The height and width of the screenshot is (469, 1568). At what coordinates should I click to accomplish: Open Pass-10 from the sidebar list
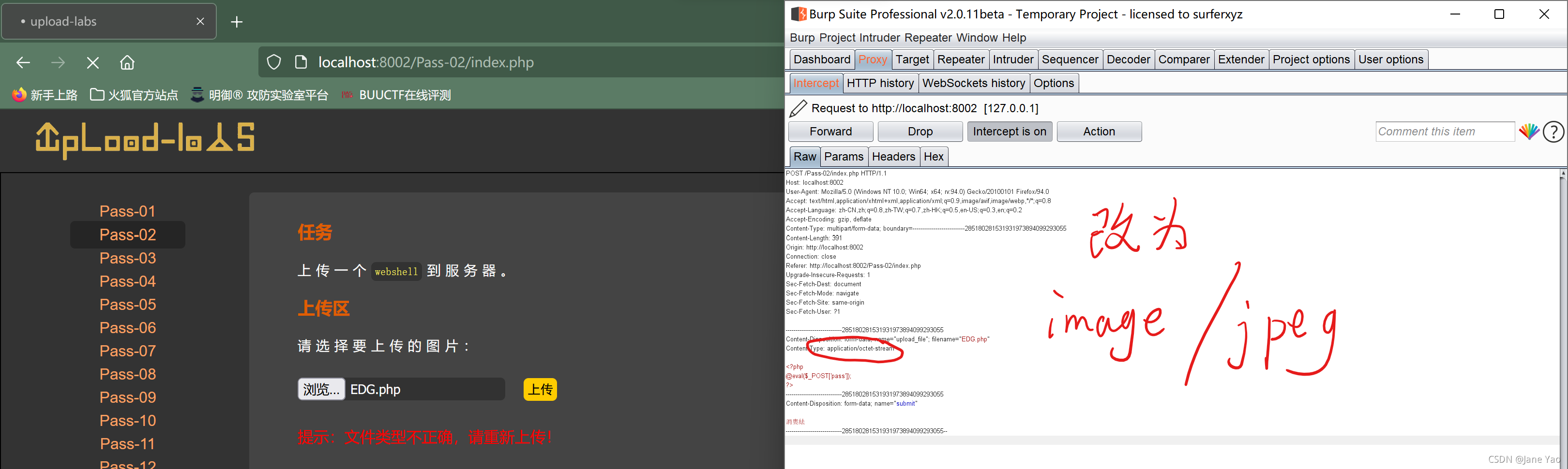click(x=128, y=420)
